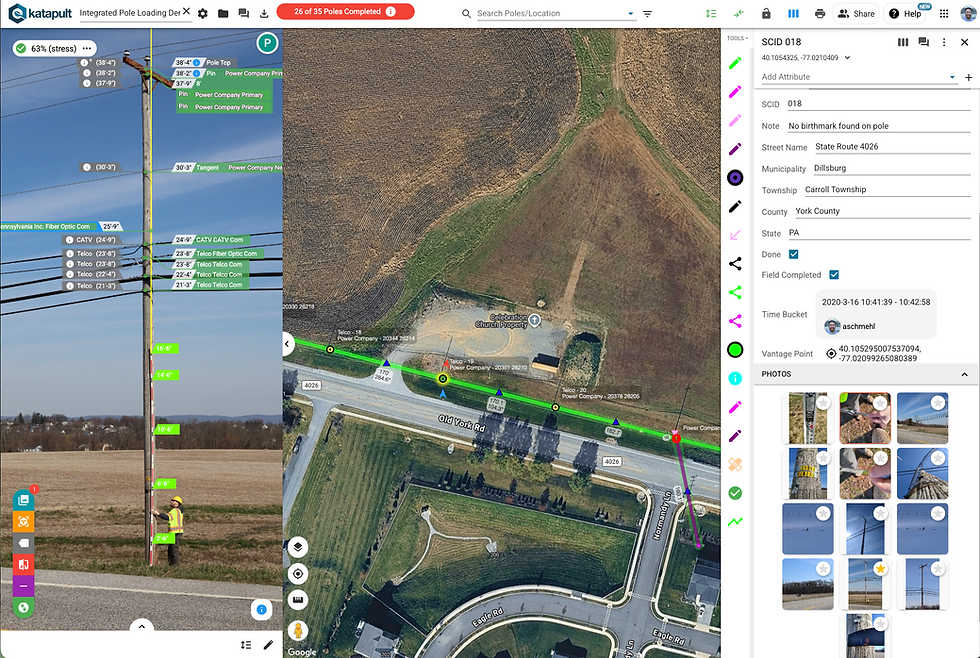Edit the Note field text

click(x=878, y=126)
